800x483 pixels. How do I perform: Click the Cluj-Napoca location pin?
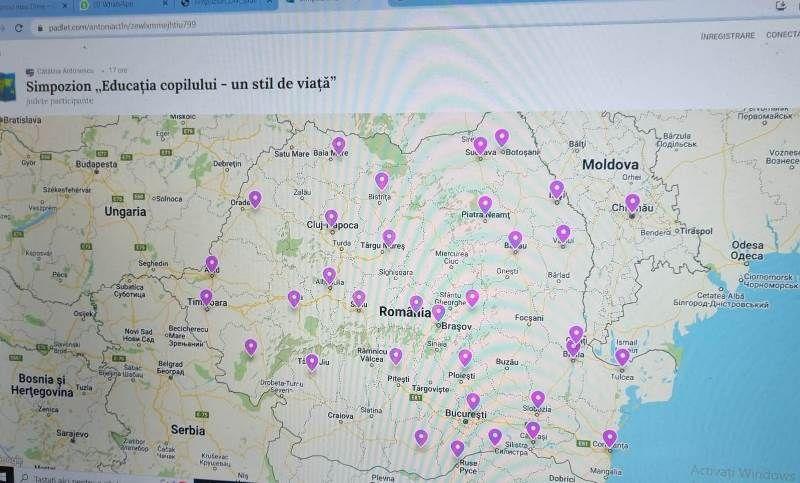pos(331,217)
